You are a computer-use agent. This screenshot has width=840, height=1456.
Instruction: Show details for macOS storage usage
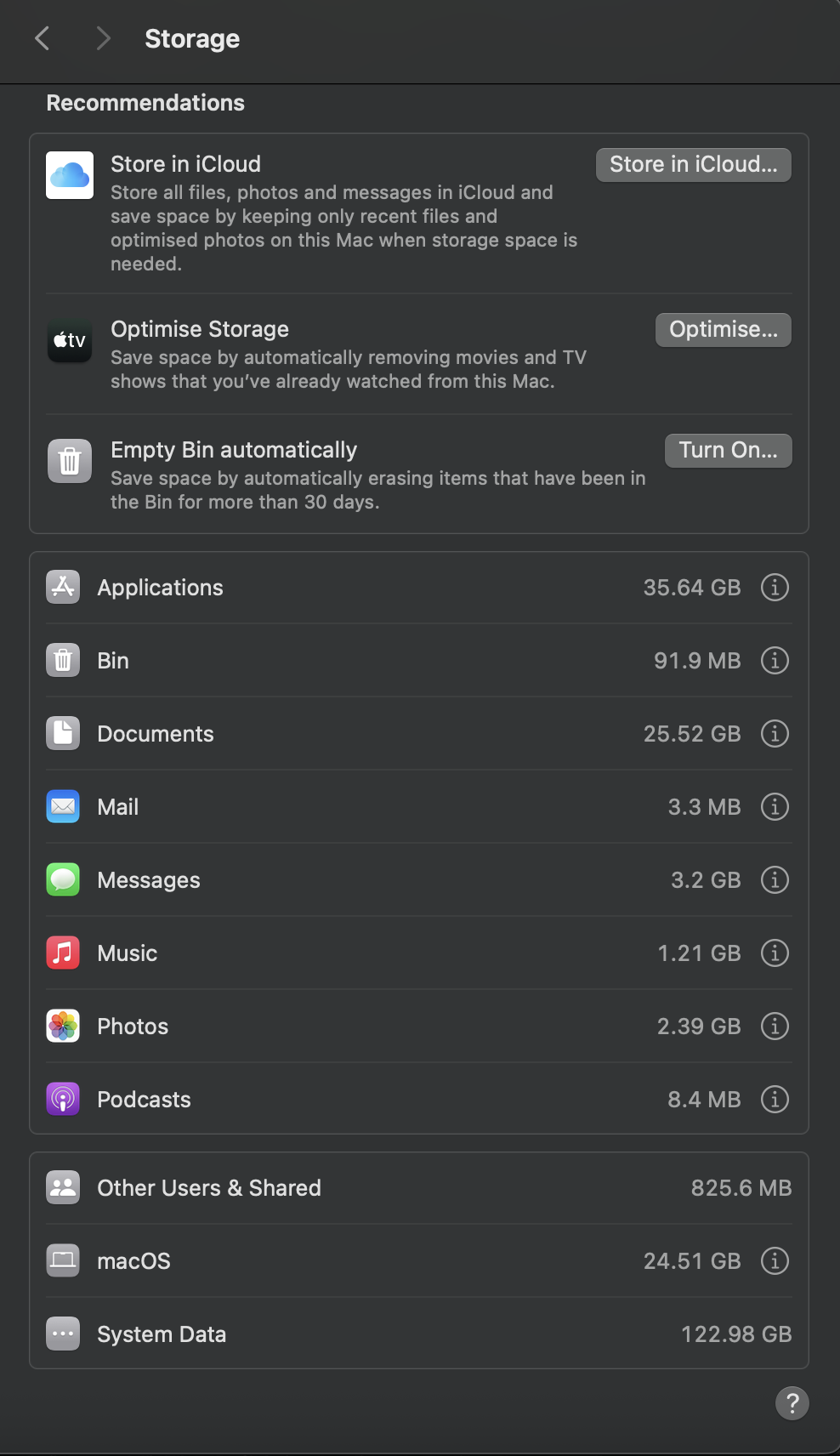click(x=775, y=1260)
